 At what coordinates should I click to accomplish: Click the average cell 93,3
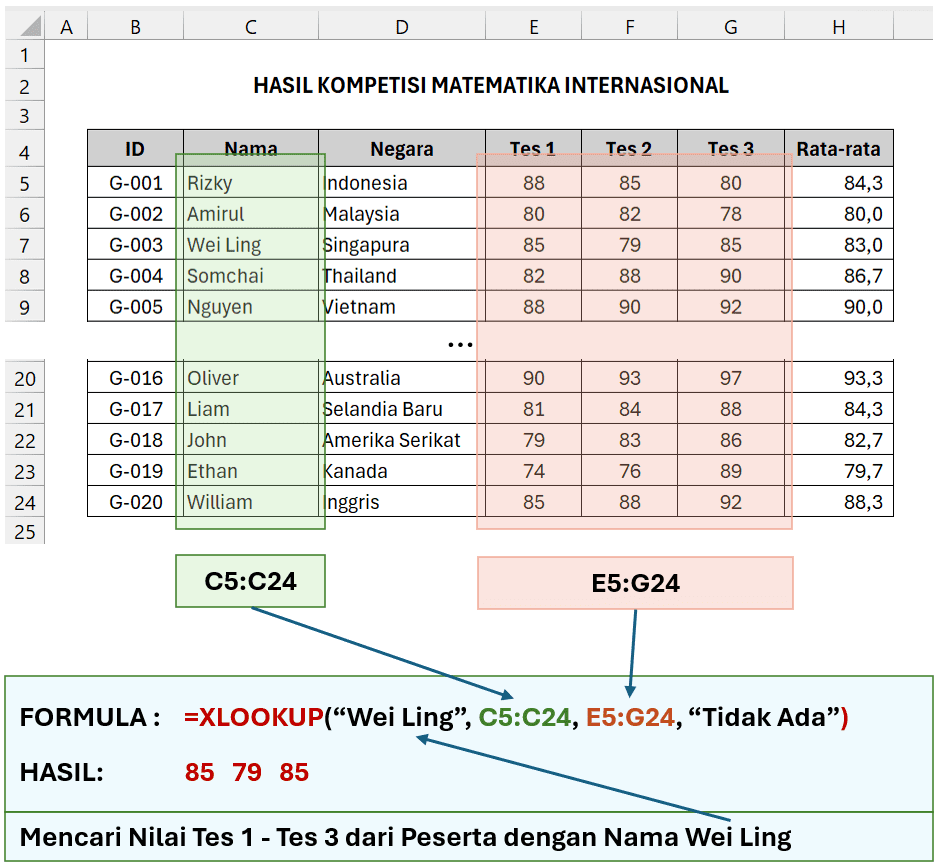click(839, 378)
